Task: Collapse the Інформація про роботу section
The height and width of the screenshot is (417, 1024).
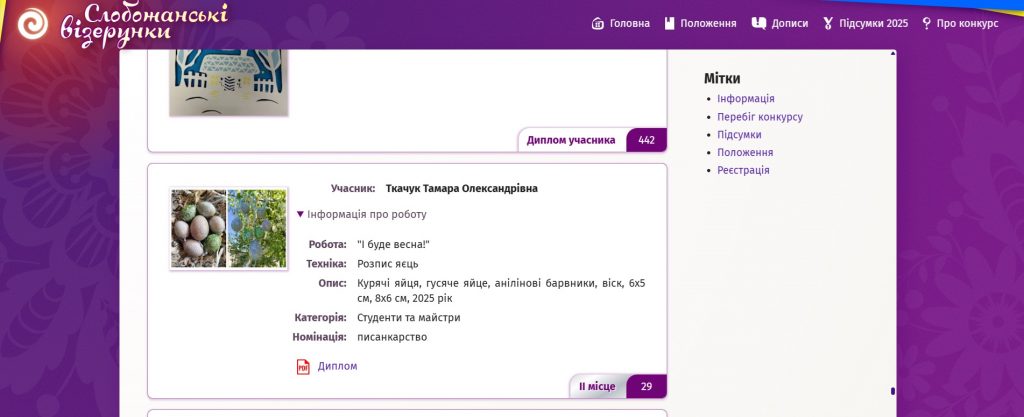Action: pos(362,214)
